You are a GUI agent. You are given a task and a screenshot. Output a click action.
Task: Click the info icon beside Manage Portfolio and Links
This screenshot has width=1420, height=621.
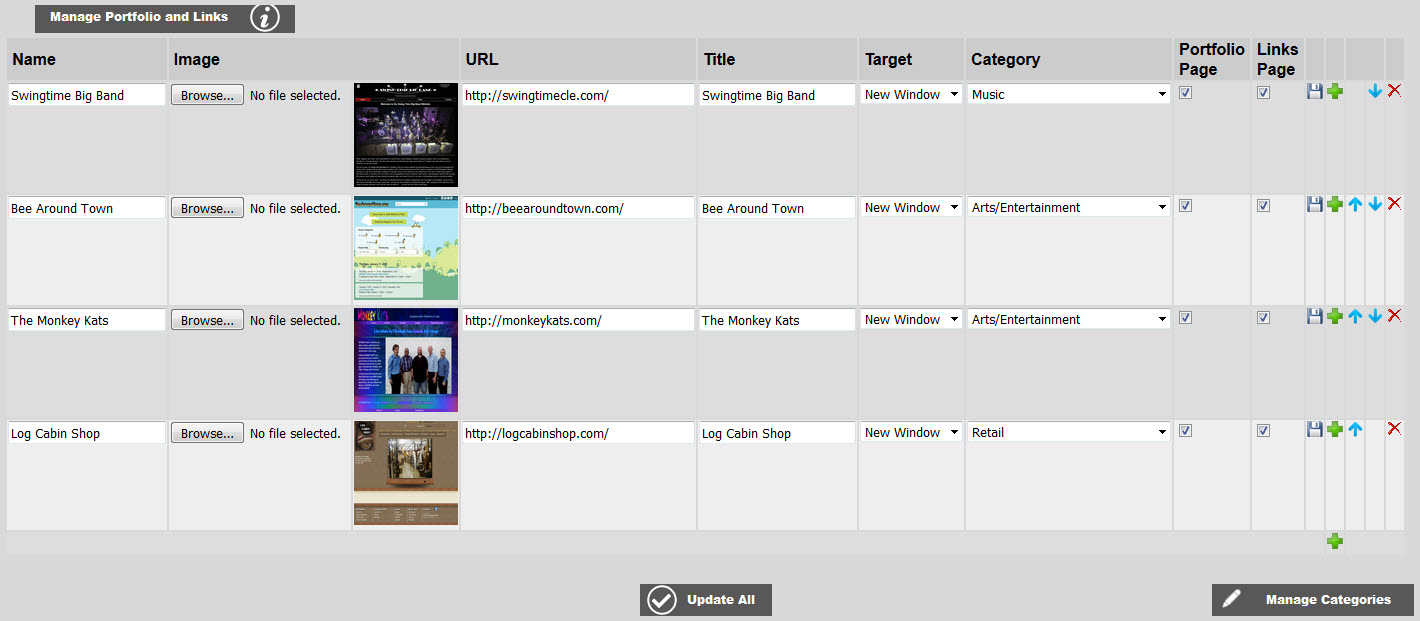click(265, 17)
